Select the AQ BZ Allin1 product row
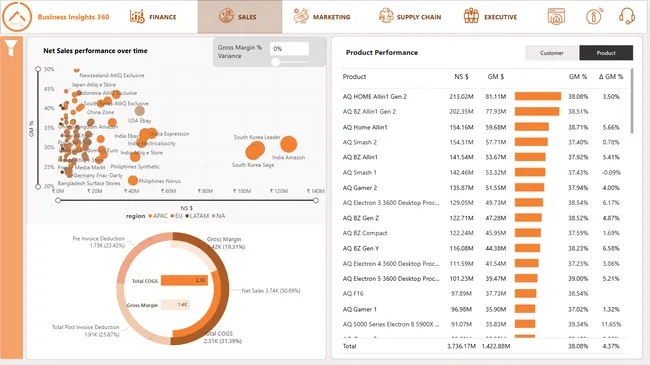The width and height of the screenshot is (650, 365). click(484, 157)
